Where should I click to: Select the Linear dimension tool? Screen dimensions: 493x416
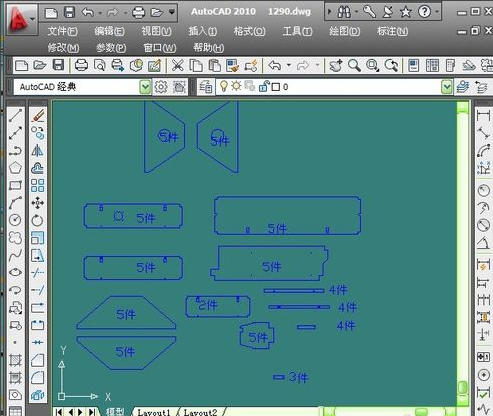pyautogui.click(x=483, y=115)
